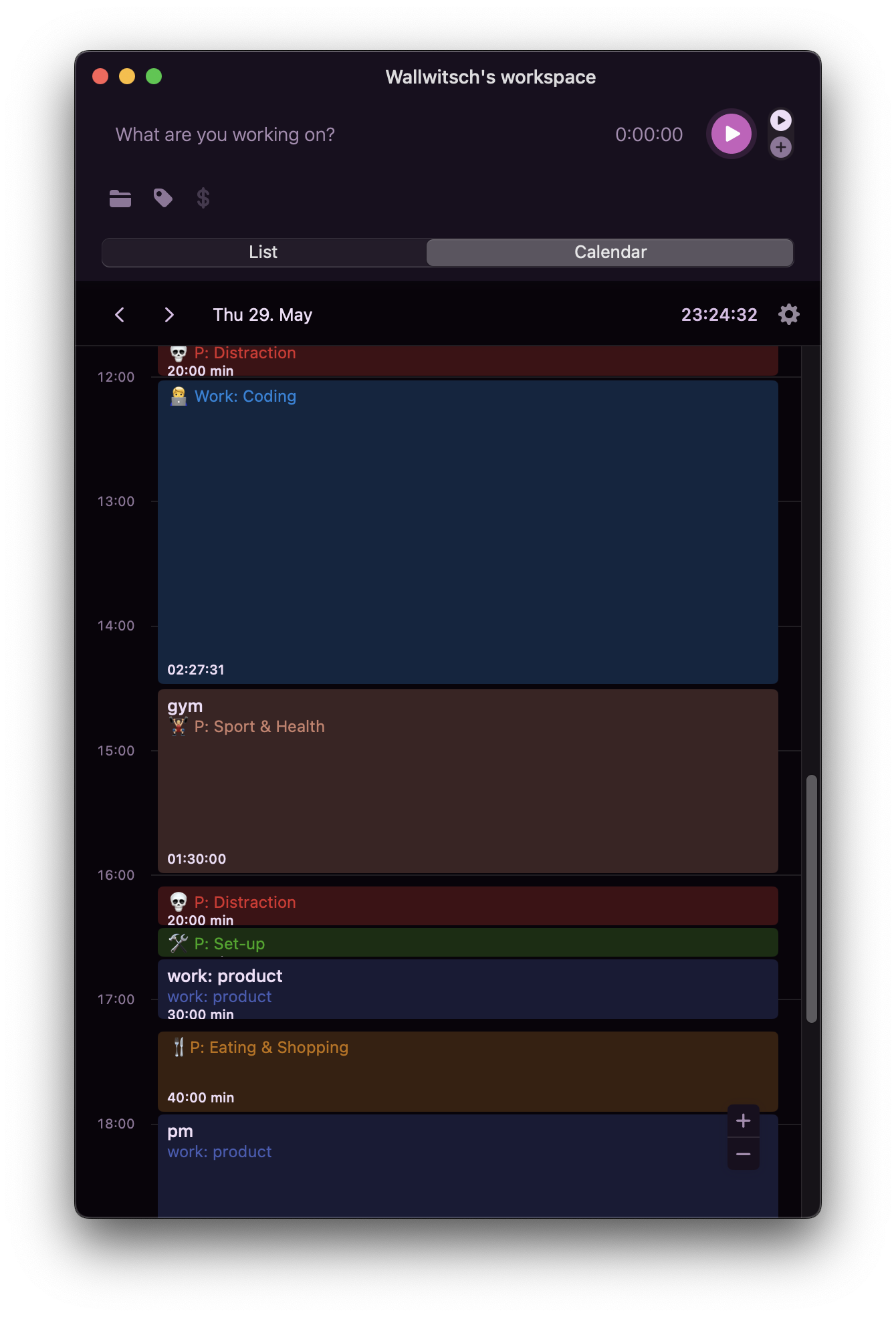Image resolution: width=896 pixels, height=1317 pixels.
Task: Open the 'work: product' 30:00 min entry
Action: (x=468, y=989)
